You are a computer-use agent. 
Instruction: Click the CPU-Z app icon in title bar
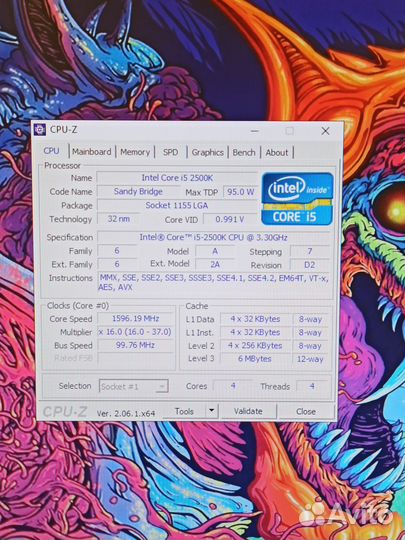point(40,130)
